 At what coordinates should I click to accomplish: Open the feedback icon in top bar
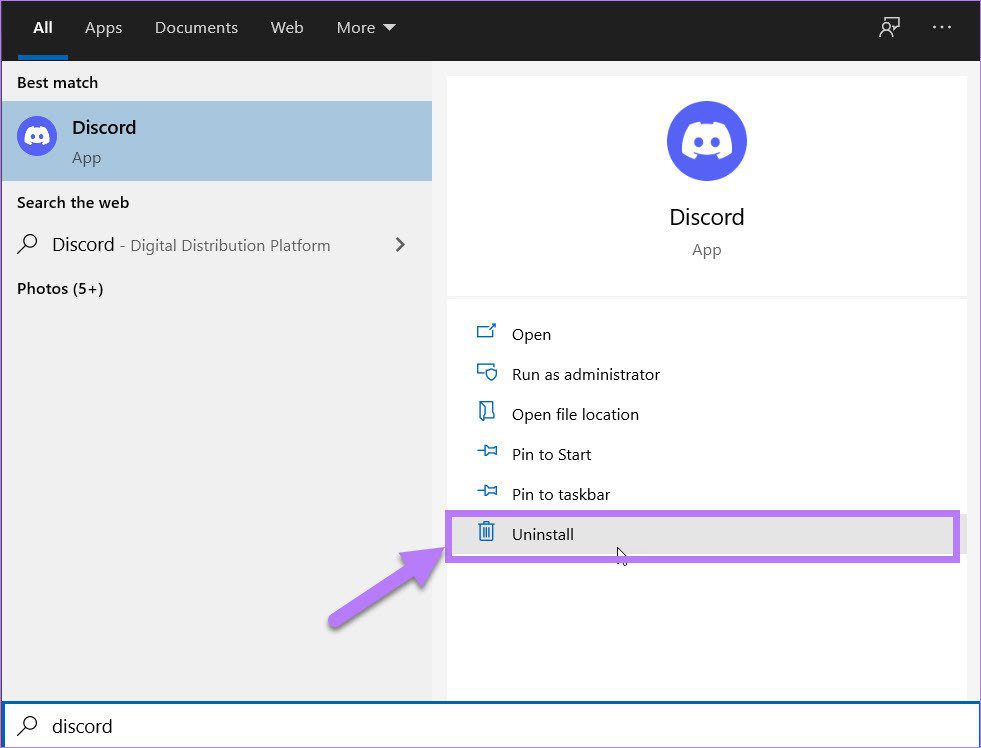pos(889,28)
